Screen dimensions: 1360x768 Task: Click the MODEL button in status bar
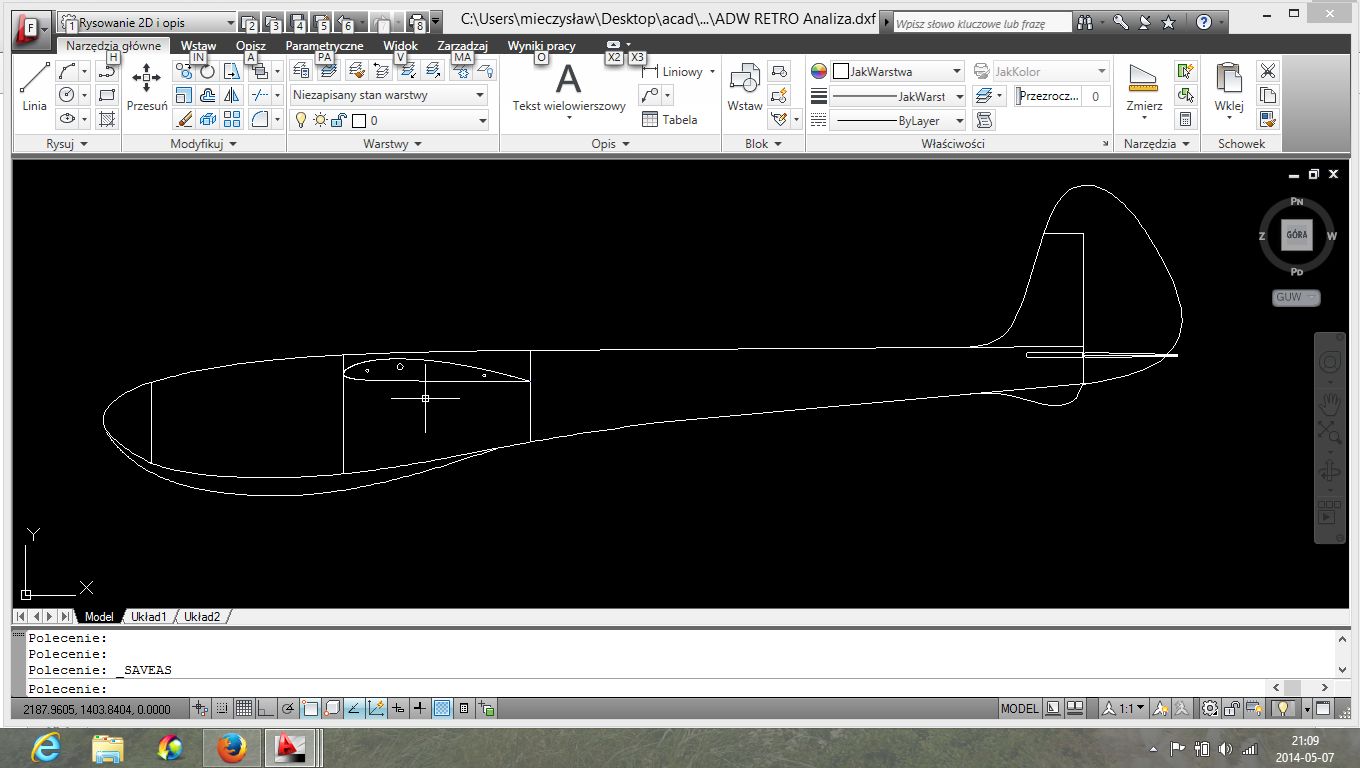[1019, 709]
